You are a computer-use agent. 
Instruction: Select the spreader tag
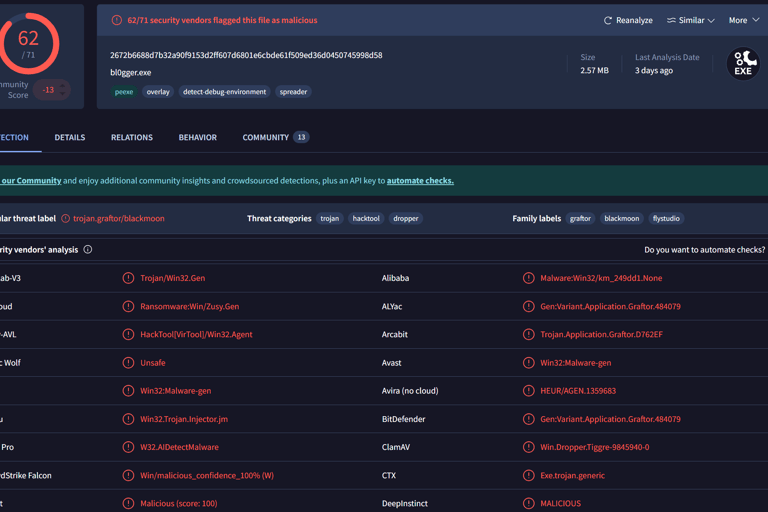pos(293,92)
